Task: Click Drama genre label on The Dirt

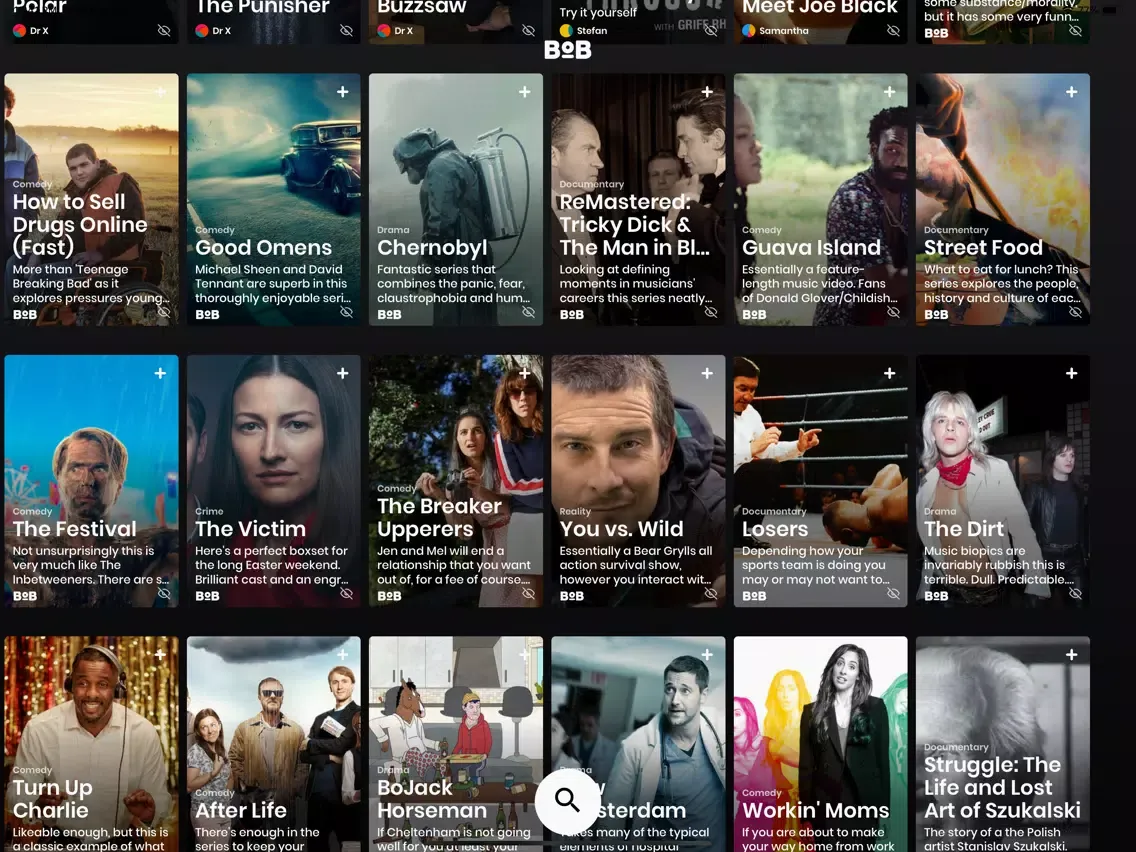Action: click(x=940, y=511)
